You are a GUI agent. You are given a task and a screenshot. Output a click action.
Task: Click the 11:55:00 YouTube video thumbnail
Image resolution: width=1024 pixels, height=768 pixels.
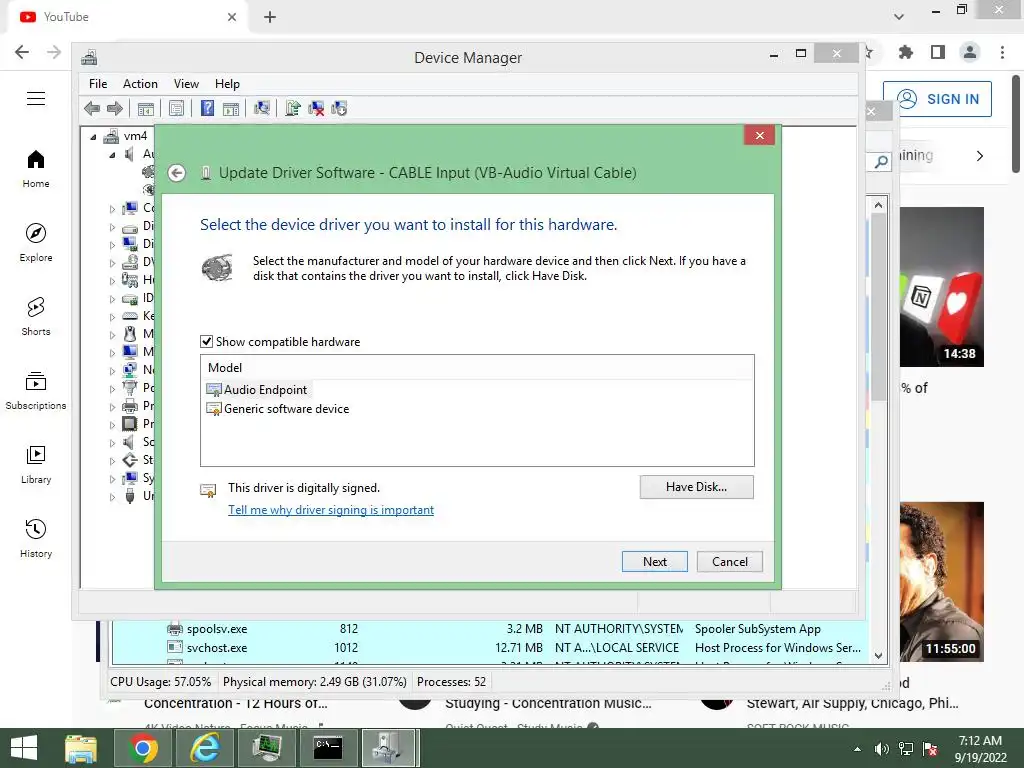[941, 582]
